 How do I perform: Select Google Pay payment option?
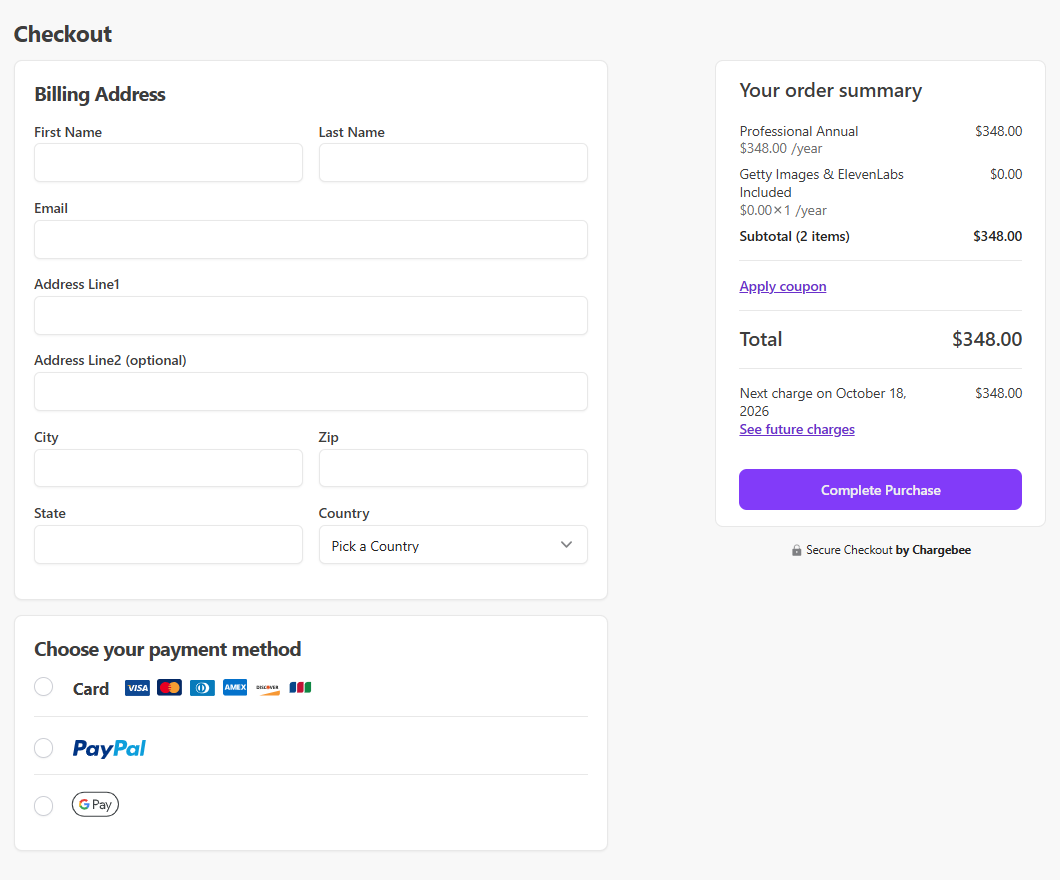click(x=43, y=805)
